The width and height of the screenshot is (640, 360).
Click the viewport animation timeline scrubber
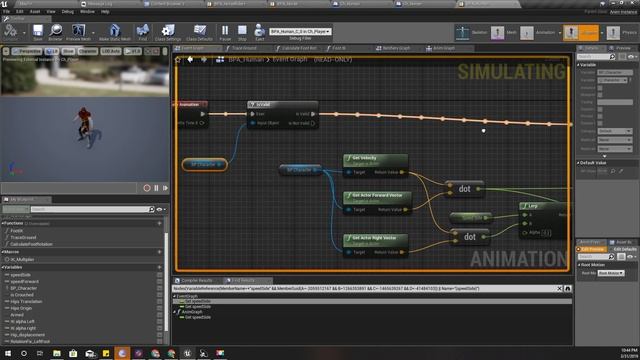(69, 188)
